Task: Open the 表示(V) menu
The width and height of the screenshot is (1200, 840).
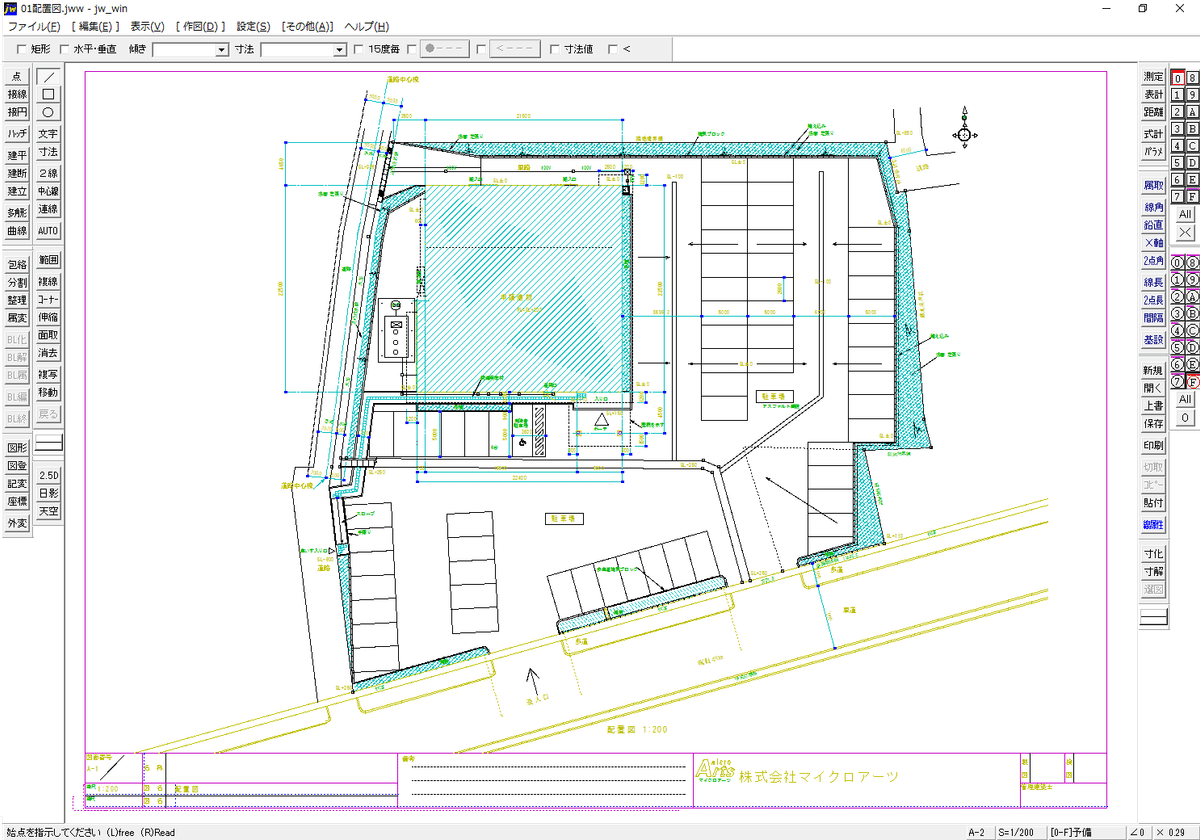Action: pyautogui.click(x=147, y=26)
